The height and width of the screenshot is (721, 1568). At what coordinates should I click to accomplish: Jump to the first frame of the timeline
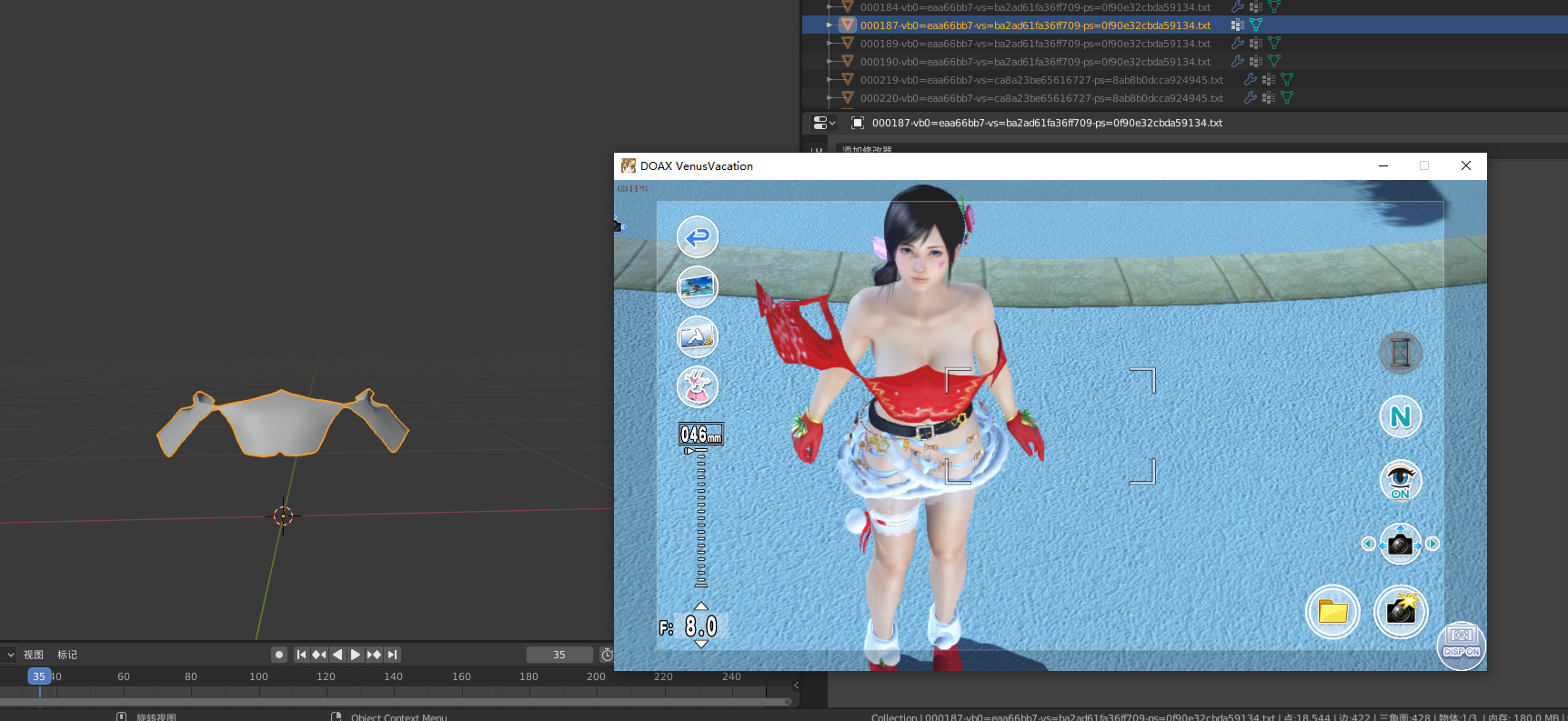[x=301, y=655]
